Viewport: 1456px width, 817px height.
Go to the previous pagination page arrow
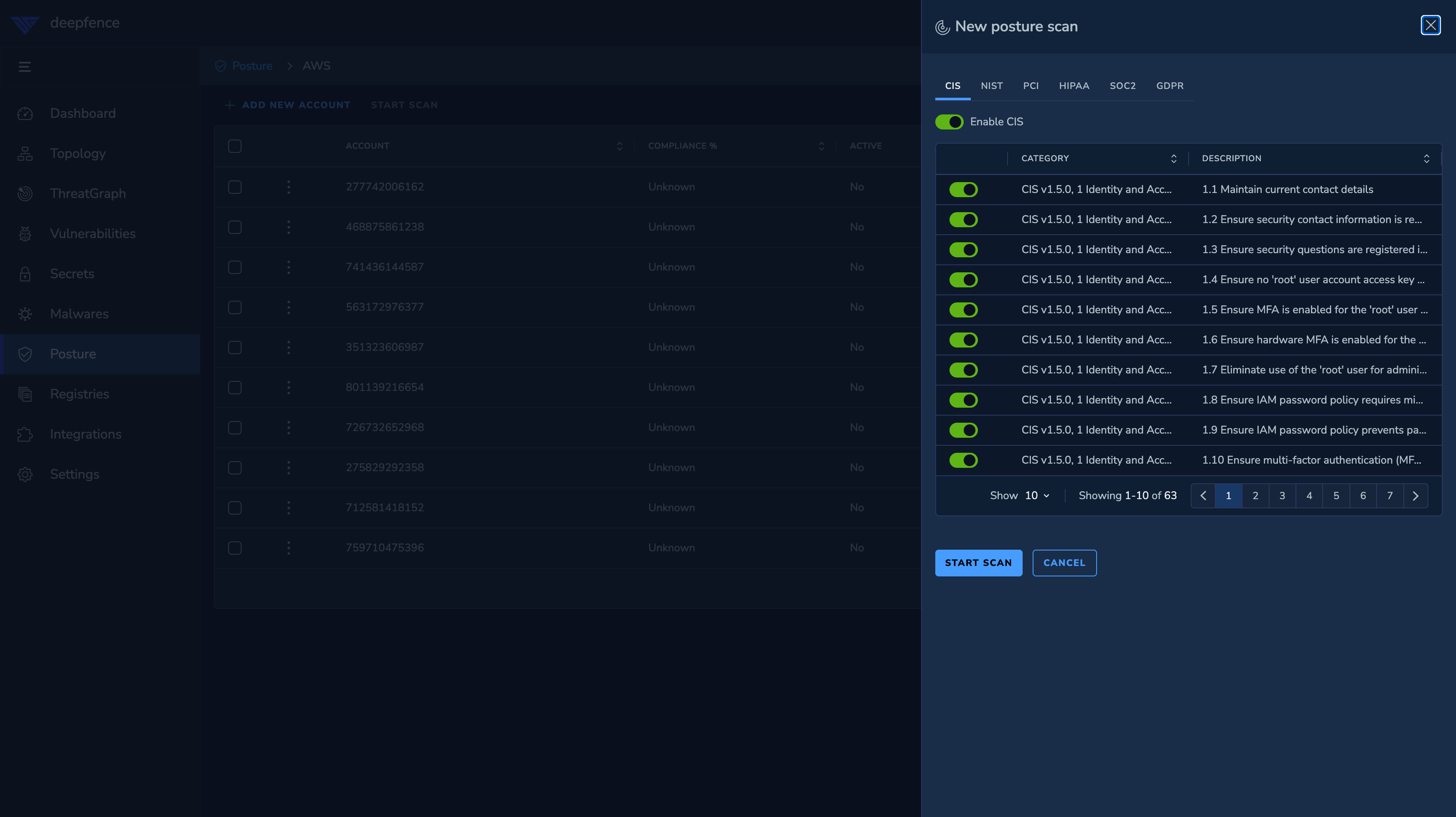[1203, 496]
